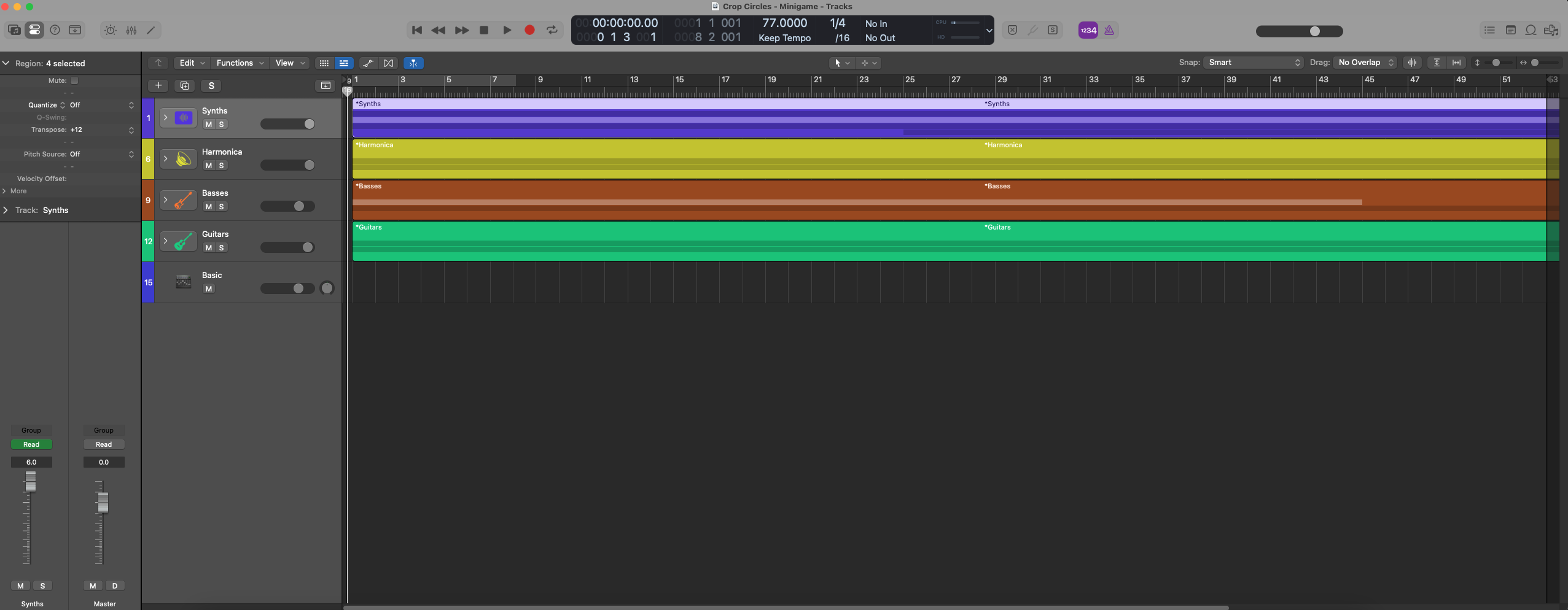Screen dimensions: 1568x610
Task: Toggle Replace mode icon right of the LCD
Action: tap(1013, 30)
